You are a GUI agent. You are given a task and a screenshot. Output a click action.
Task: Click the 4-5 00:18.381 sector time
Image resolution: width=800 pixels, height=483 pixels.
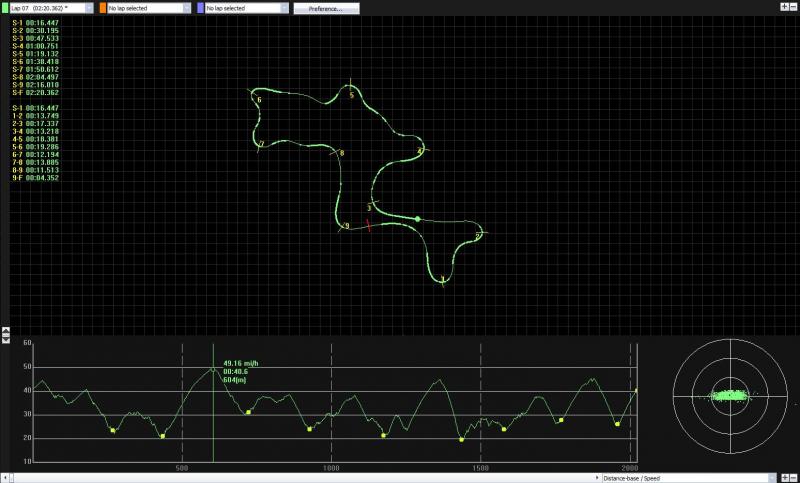click(x=35, y=139)
